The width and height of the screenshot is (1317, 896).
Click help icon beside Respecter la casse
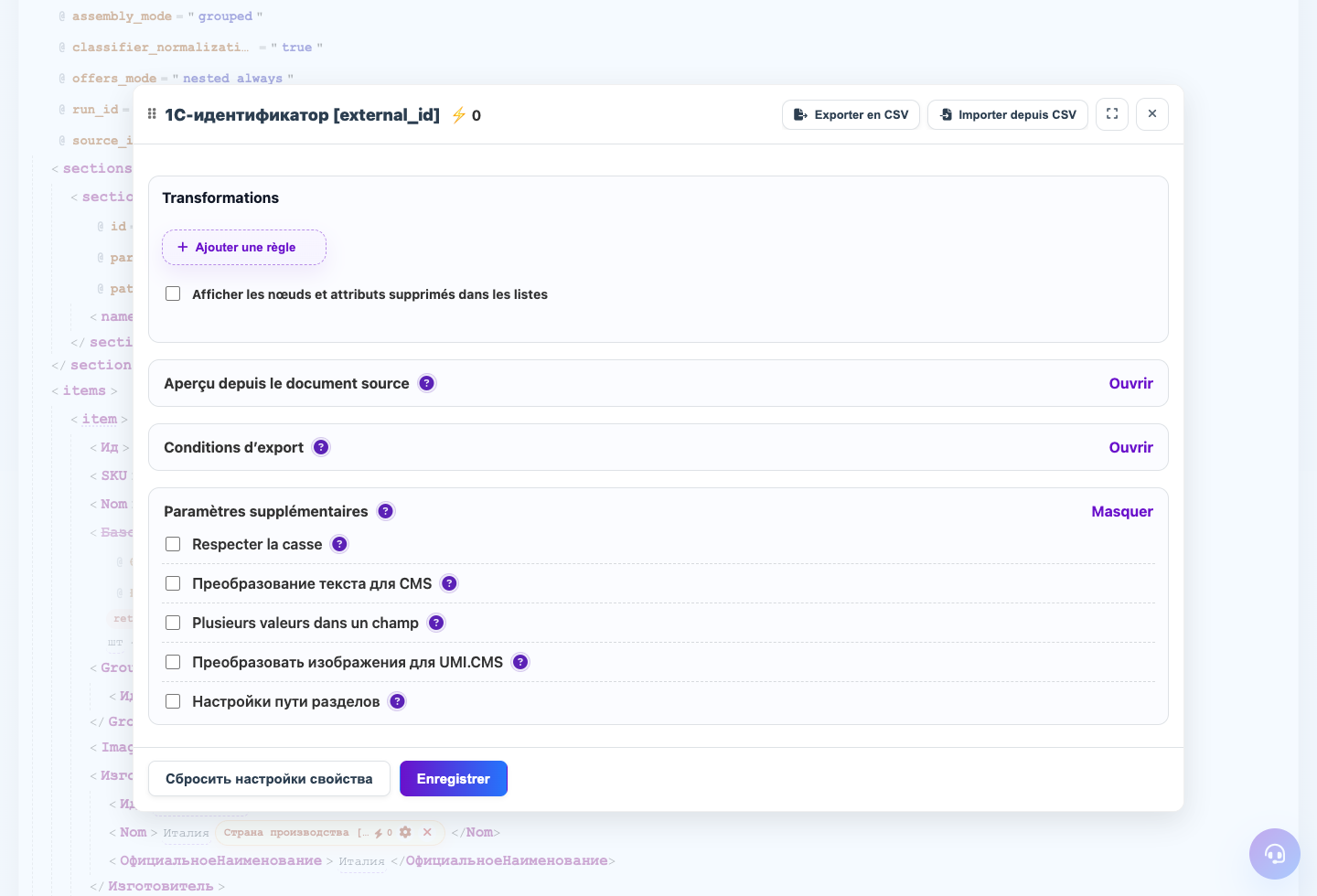coord(339,544)
